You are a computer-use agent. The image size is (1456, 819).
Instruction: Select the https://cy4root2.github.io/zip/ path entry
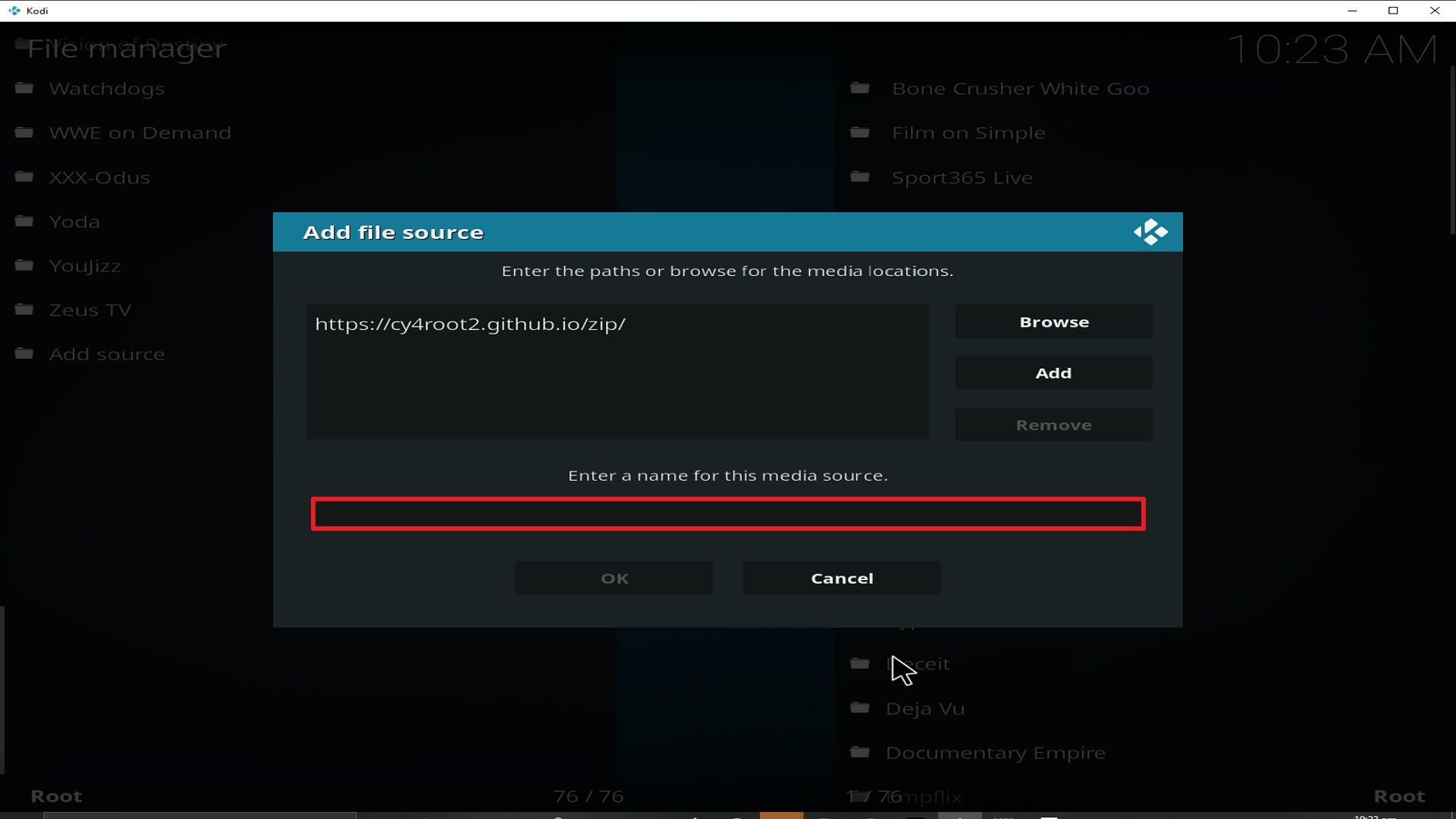click(470, 324)
